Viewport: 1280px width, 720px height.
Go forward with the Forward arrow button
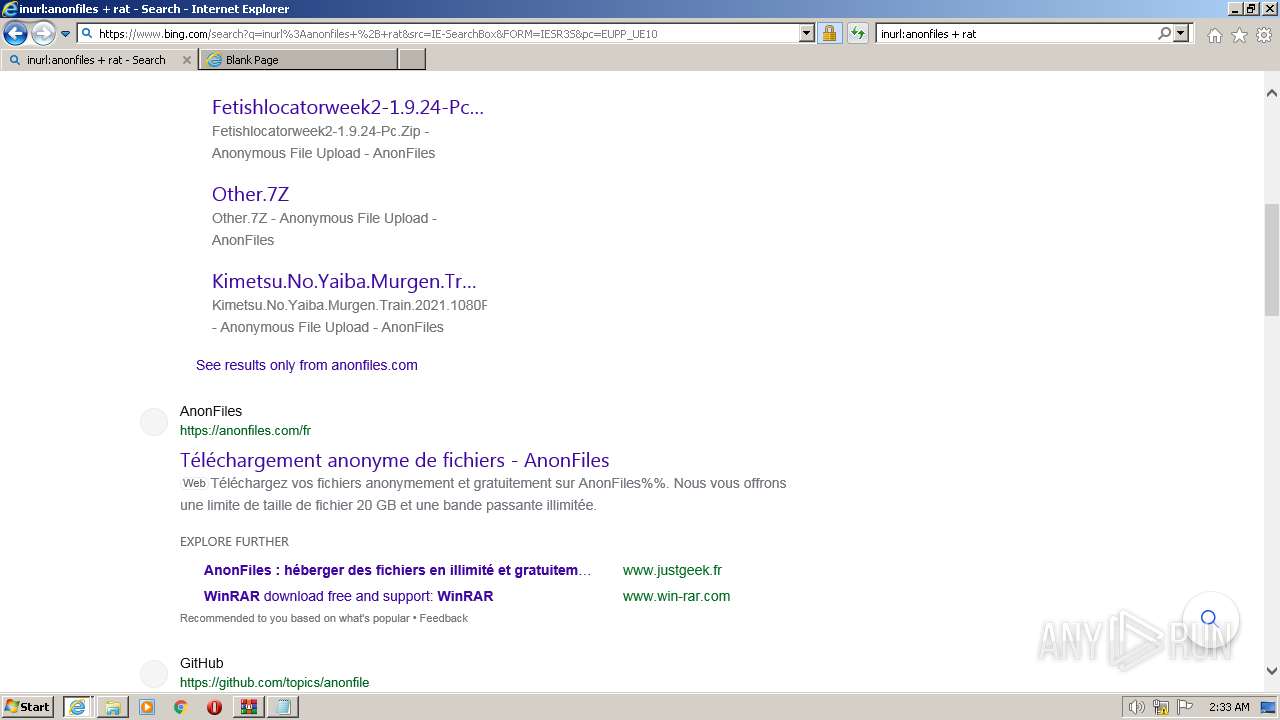[x=43, y=34]
